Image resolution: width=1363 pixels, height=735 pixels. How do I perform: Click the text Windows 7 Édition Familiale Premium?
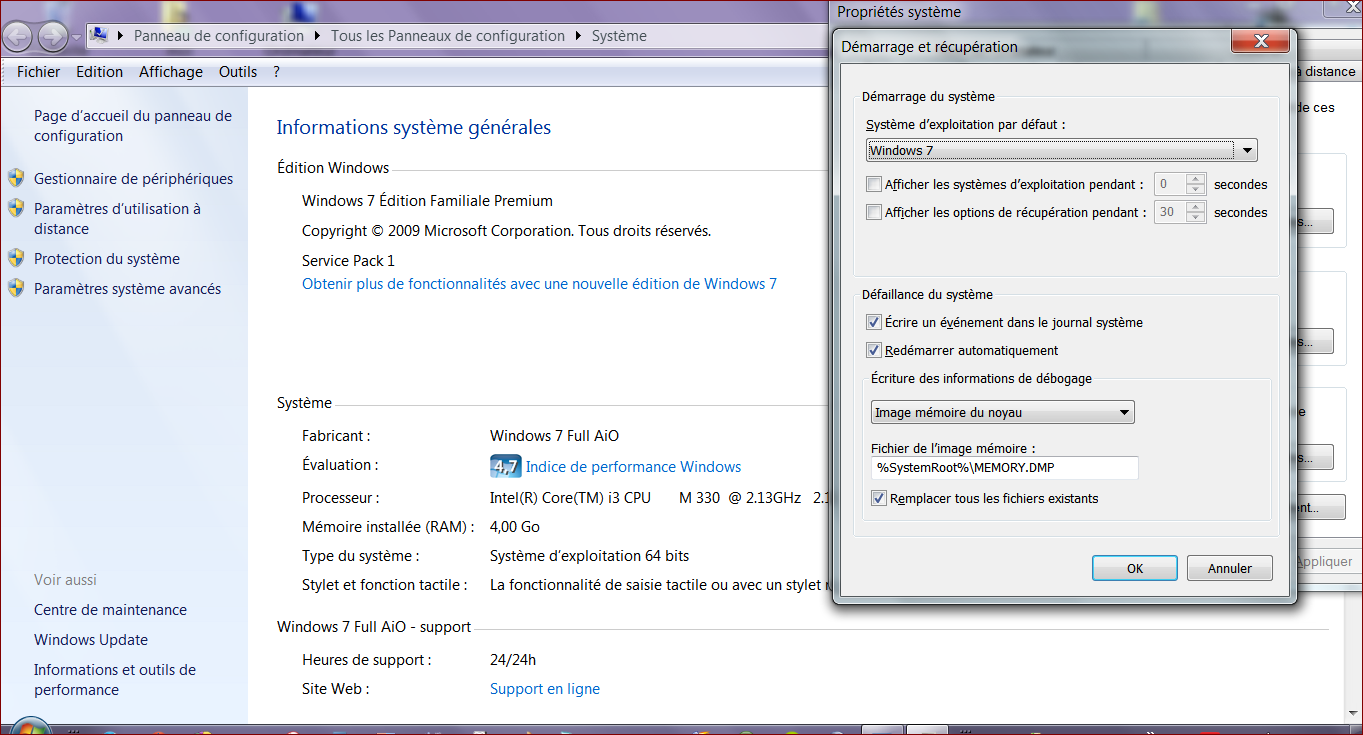(427, 201)
